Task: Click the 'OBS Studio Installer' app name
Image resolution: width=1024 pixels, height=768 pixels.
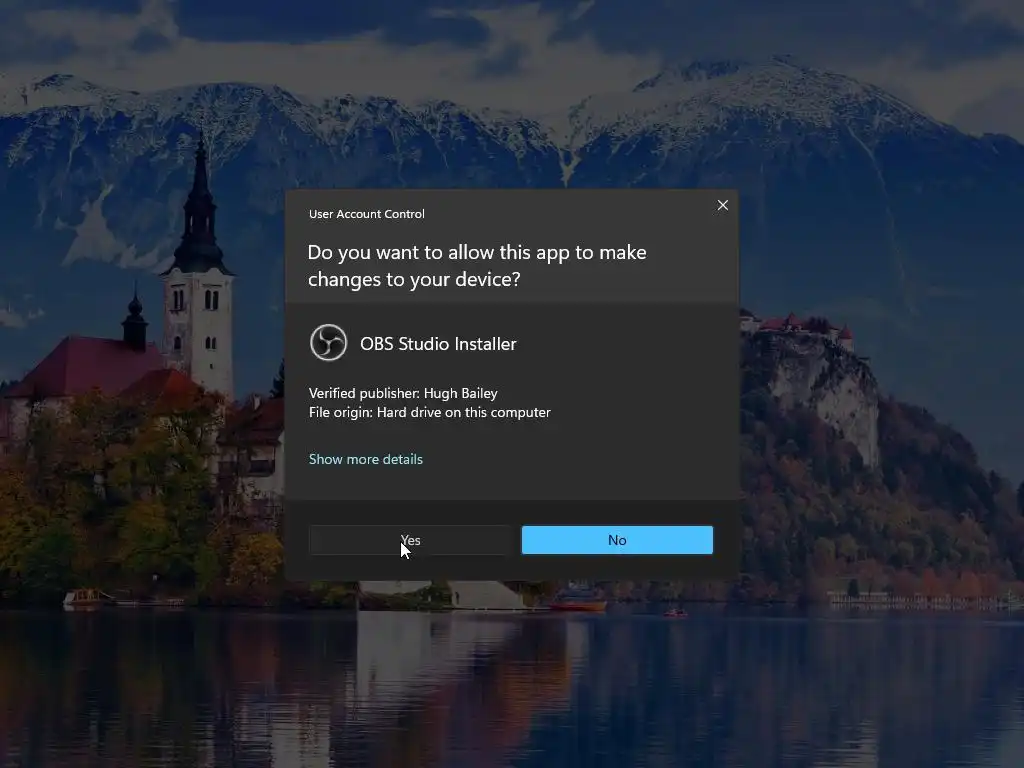Action: (438, 344)
